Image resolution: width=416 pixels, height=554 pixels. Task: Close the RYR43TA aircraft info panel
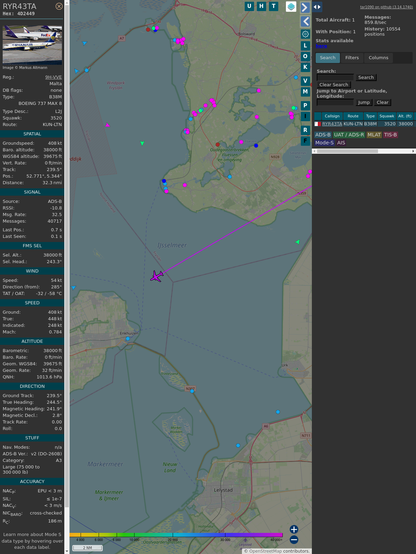click(x=59, y=6)
